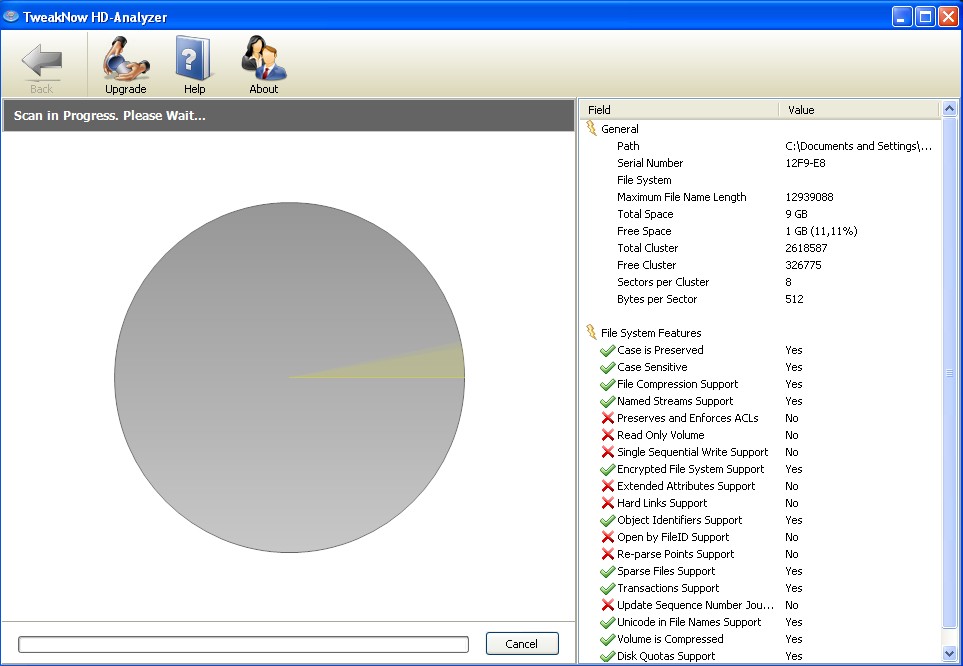Image resolution: width=963 pixels, height=666 pixels.
Task: Click the File System Features lightning icon
Action: [x=591, y=332]
